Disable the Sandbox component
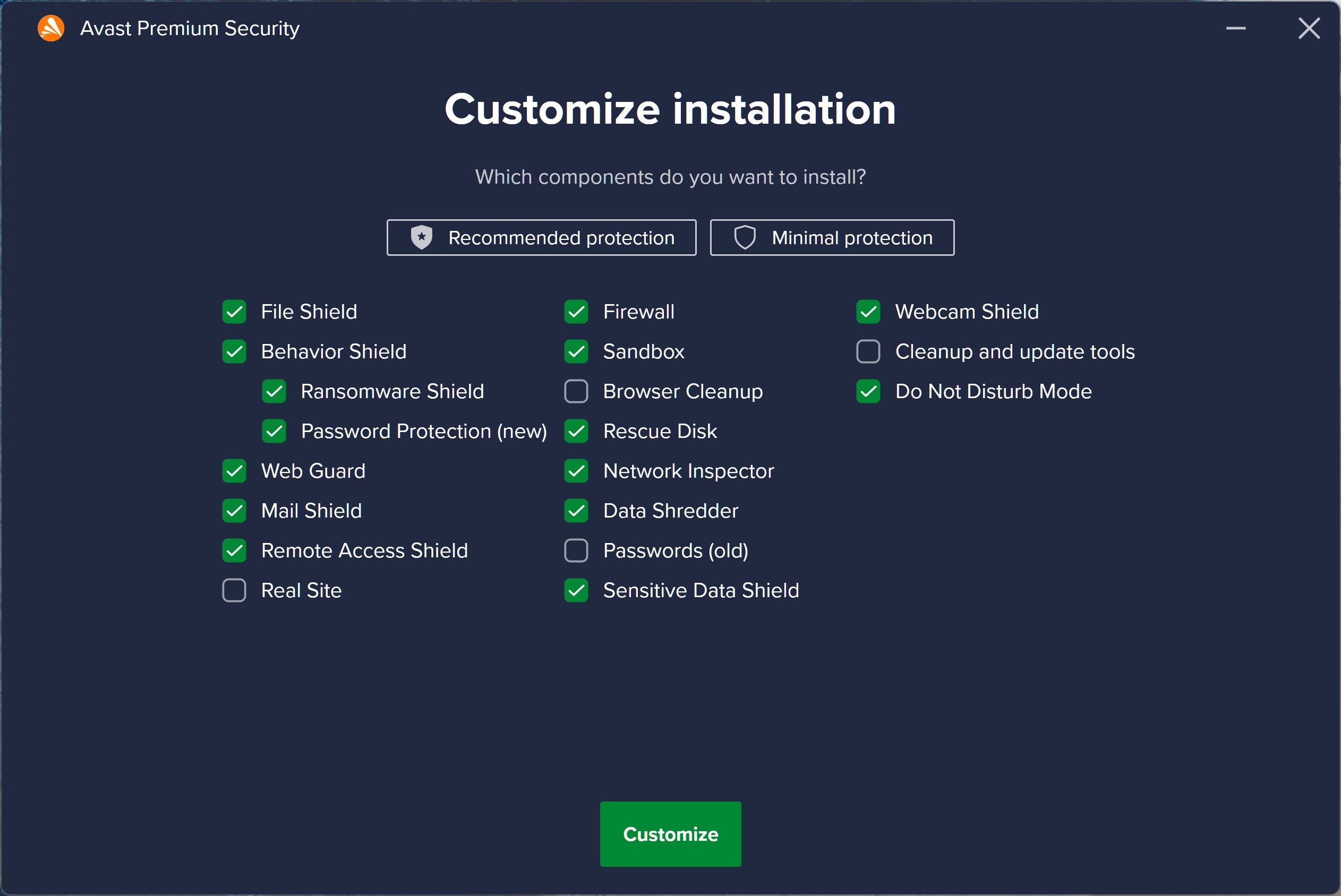Viewport: 1341px width, 896px height. coord(576,351)
